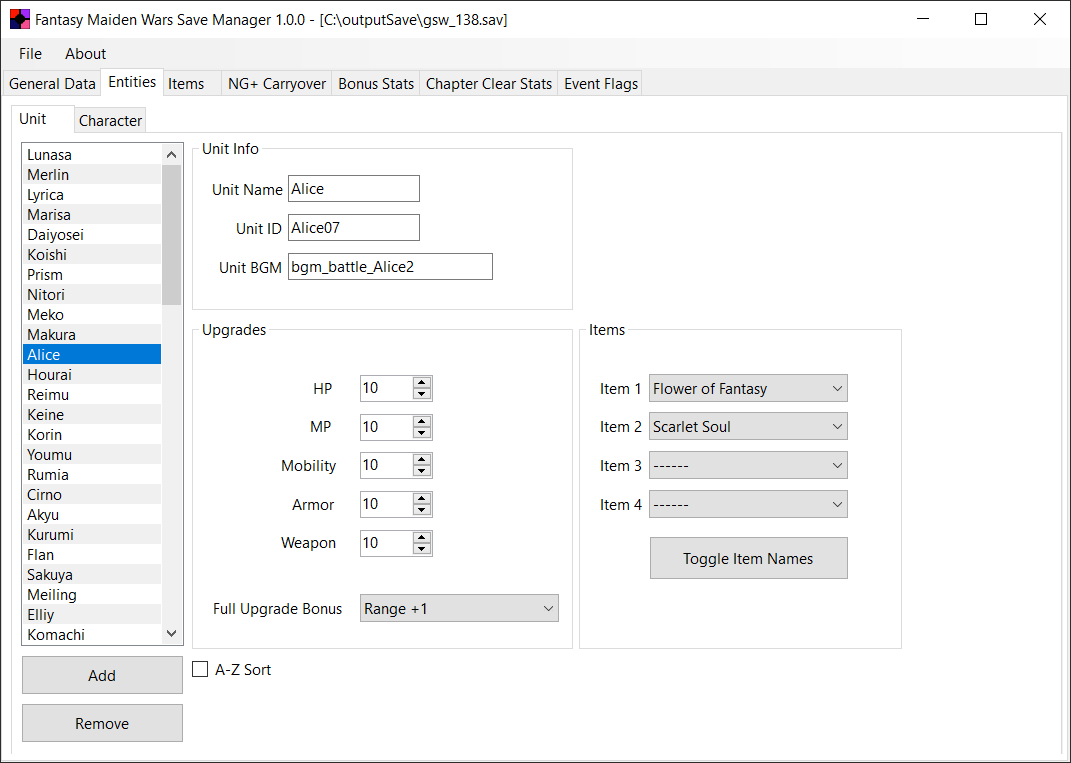The width and height of the screenshot is (1071, 763).
Task: Increase the Mobility upgrade value
Action: coord(422,460)
